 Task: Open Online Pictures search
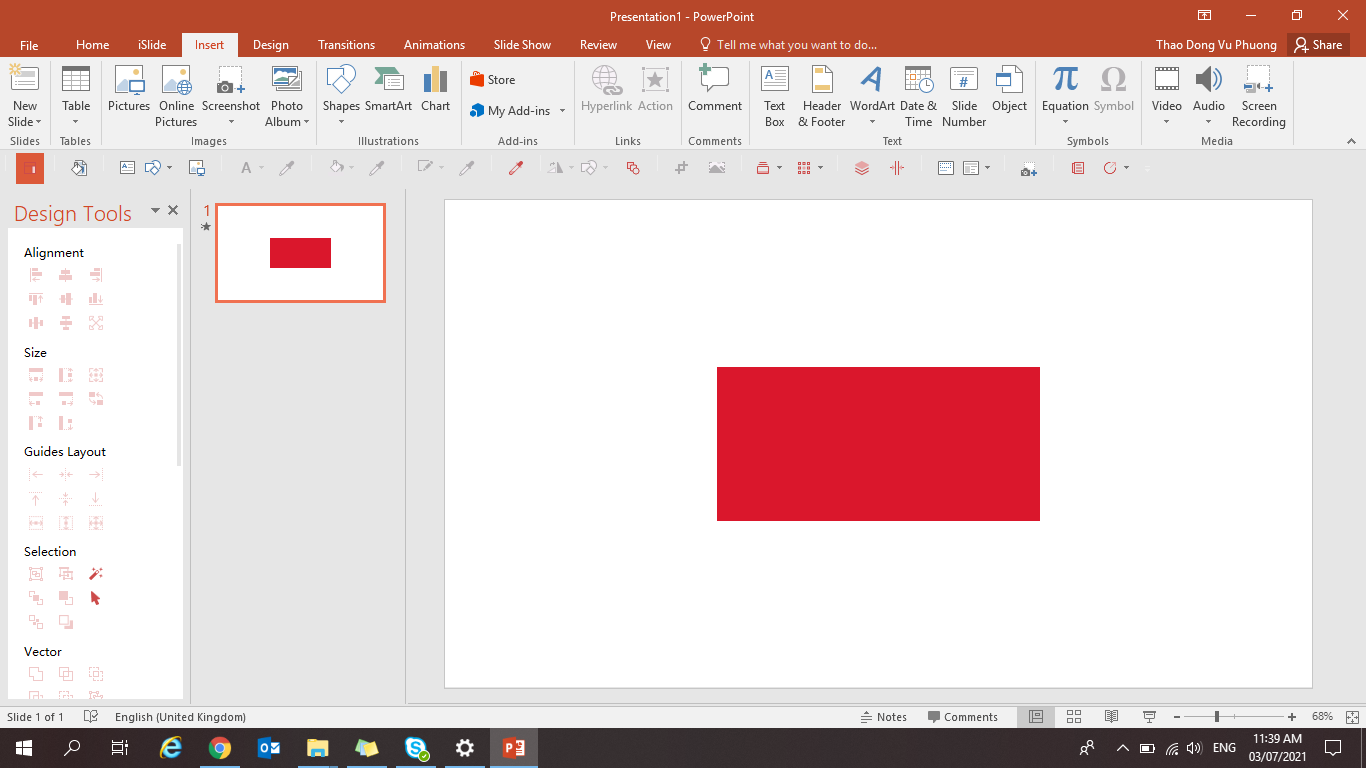(x=176, y=96)
